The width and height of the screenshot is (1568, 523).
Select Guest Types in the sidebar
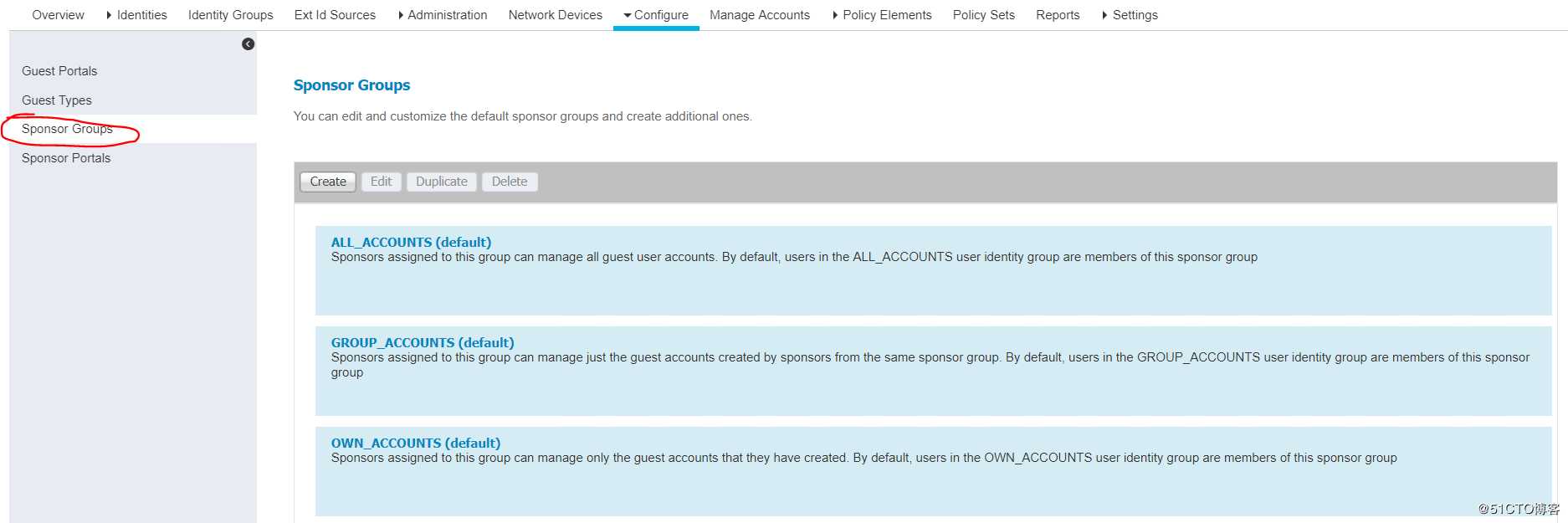pos(57,100)
